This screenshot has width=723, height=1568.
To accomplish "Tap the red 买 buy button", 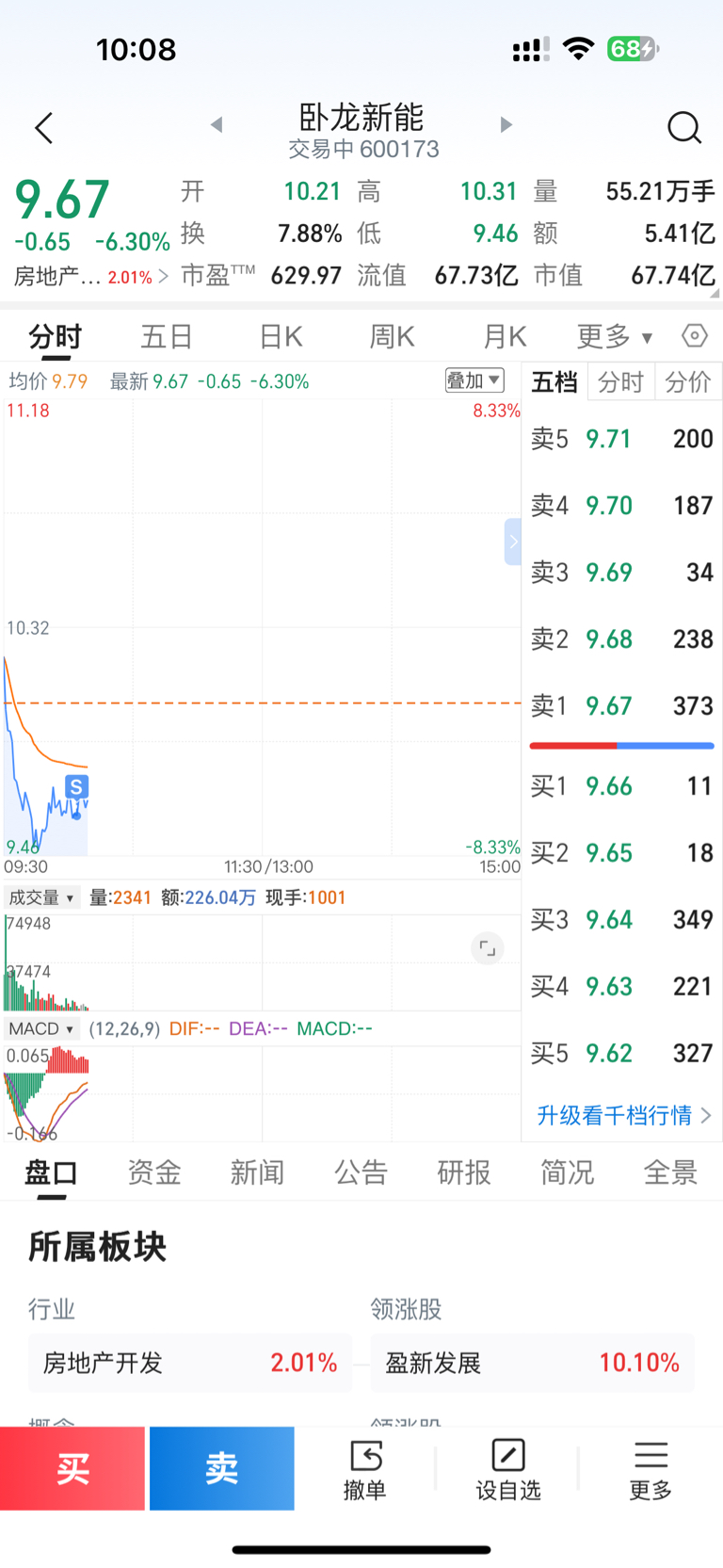I will click(72, 1468).
